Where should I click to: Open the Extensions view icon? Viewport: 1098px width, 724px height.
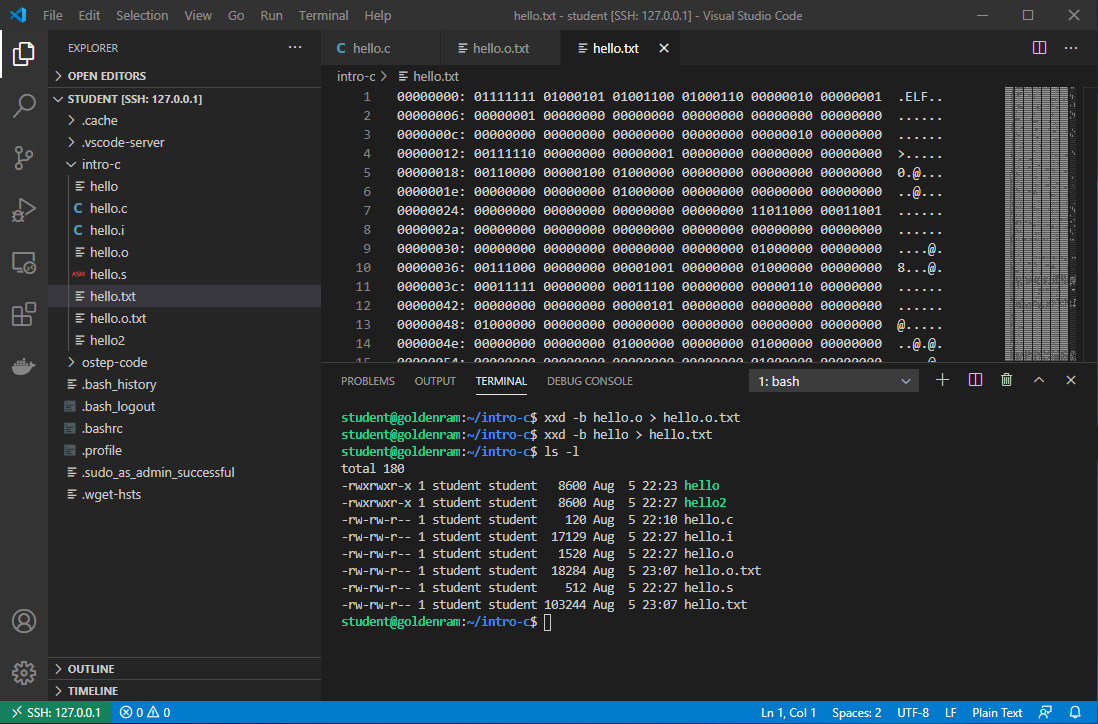(24, 314)
